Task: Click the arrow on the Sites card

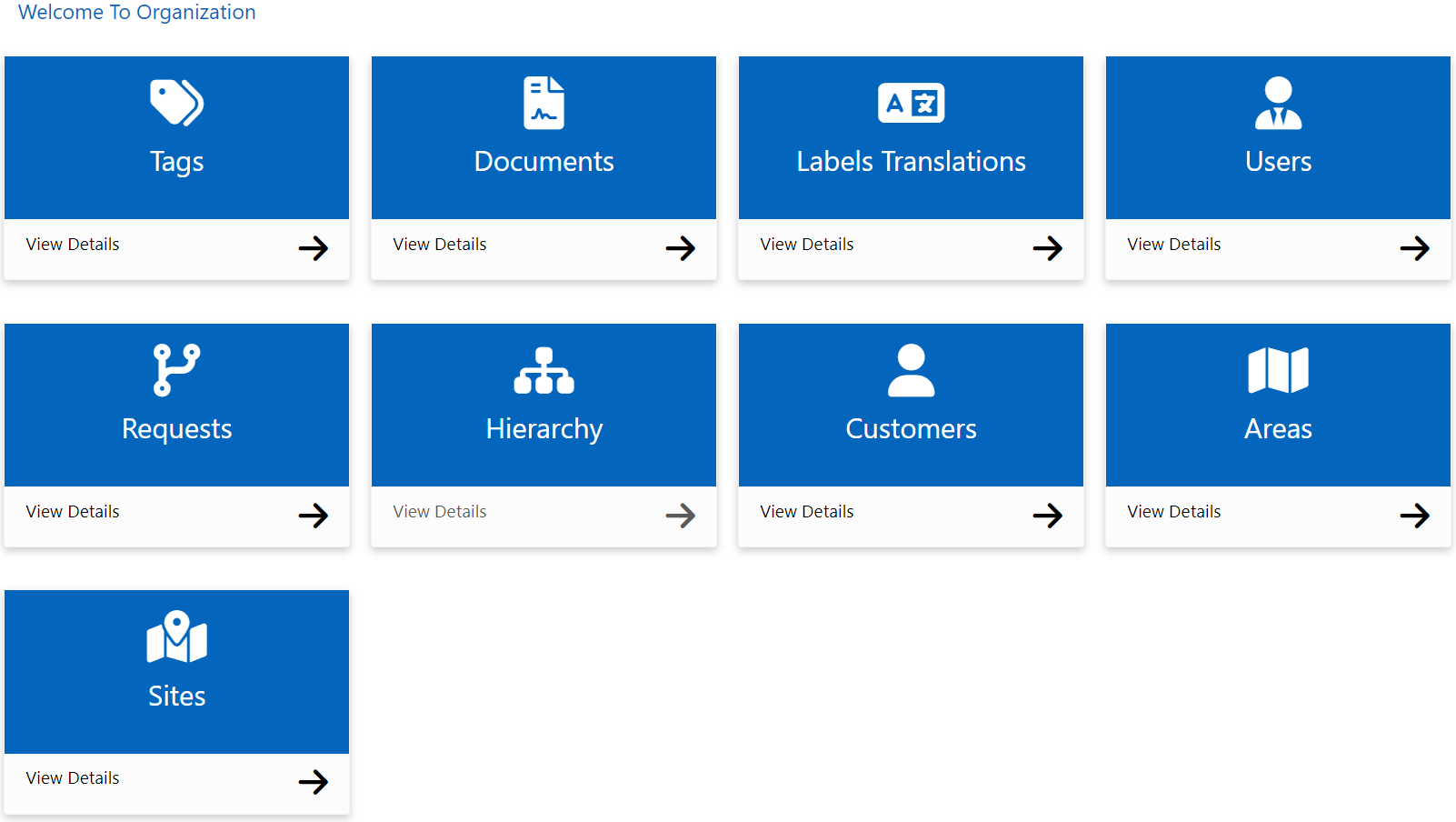Action: tap(313, 781)
